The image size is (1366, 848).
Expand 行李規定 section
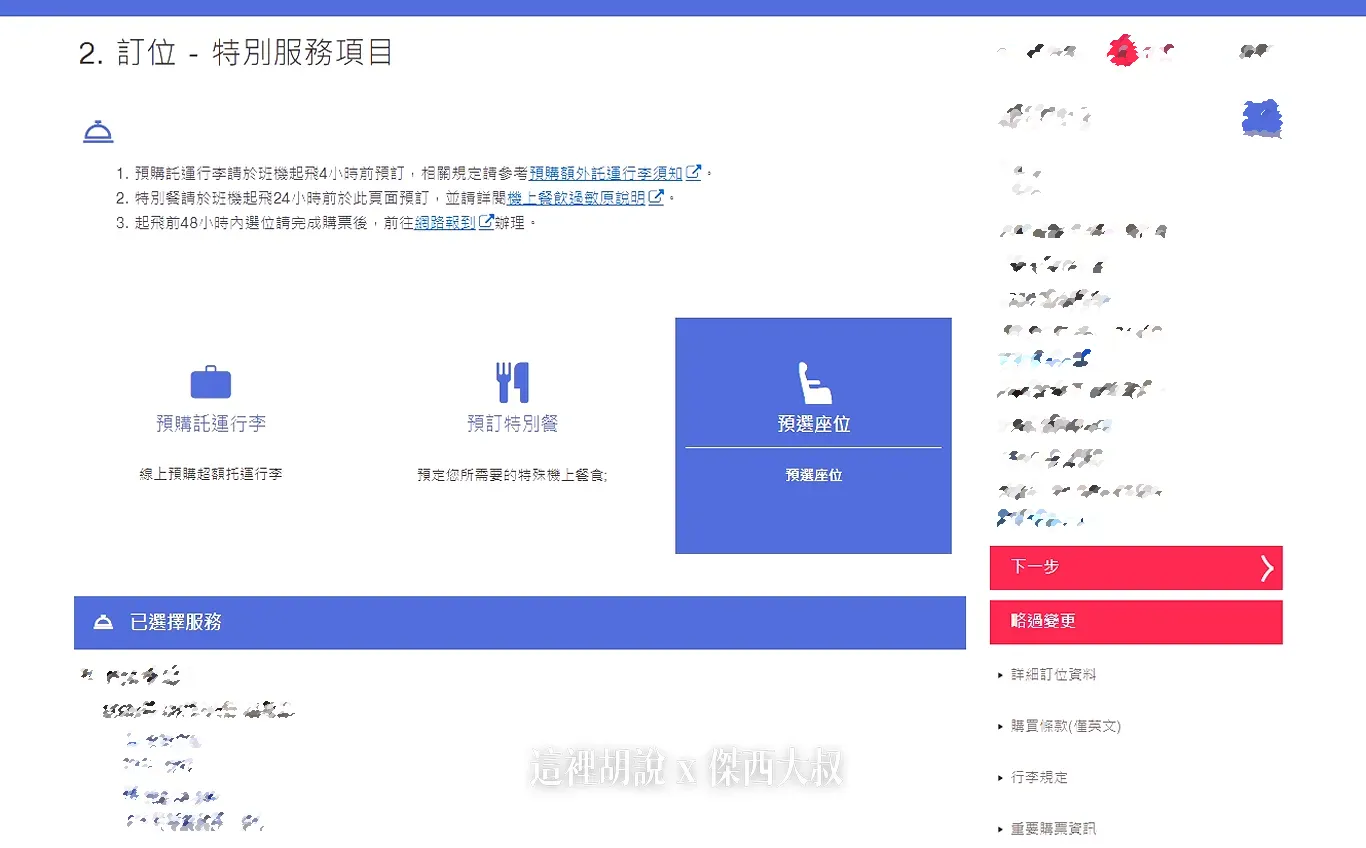(1039, 777)
